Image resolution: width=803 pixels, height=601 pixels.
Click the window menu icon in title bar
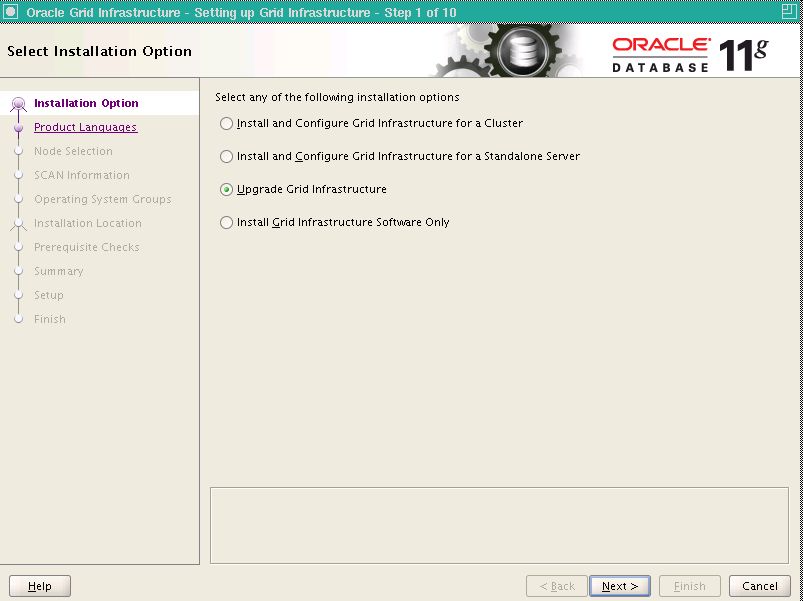[x=11, y=12]
